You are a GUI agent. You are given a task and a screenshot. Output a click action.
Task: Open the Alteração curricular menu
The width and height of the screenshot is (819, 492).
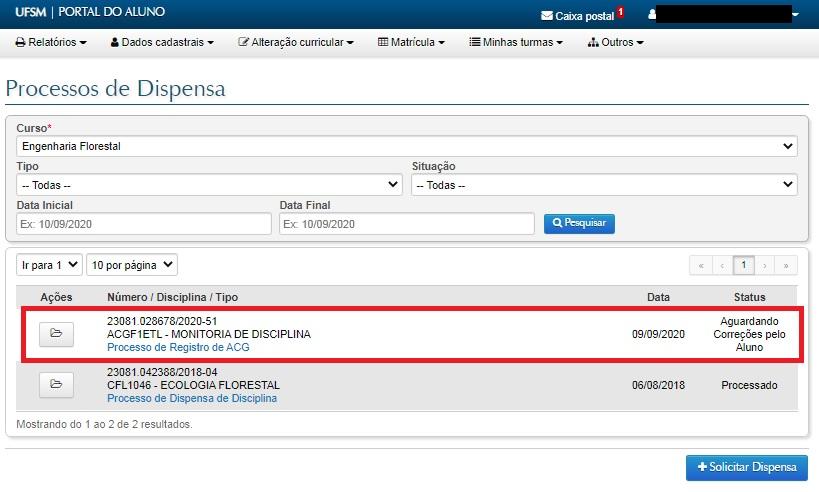295,42
